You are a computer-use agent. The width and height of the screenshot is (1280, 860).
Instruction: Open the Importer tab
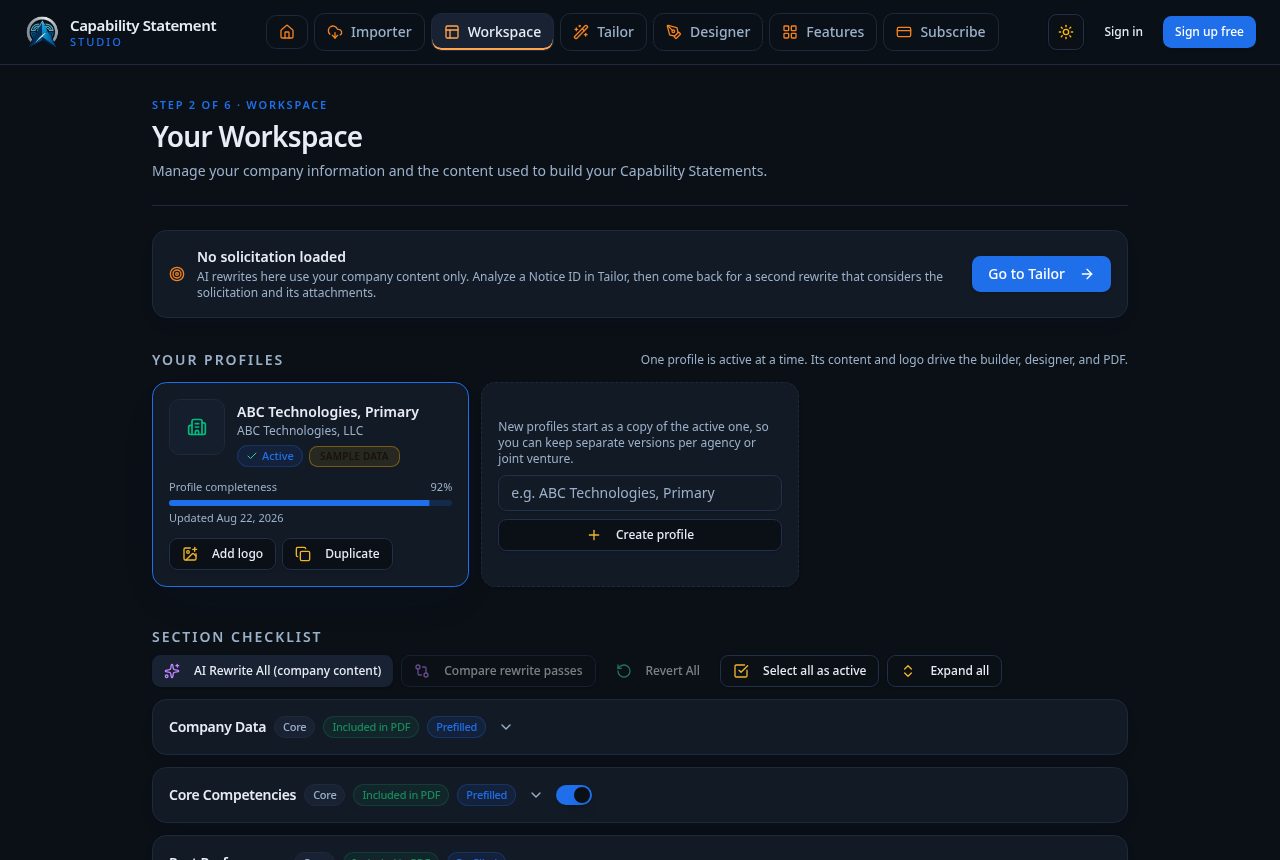[x=369, y=32]
